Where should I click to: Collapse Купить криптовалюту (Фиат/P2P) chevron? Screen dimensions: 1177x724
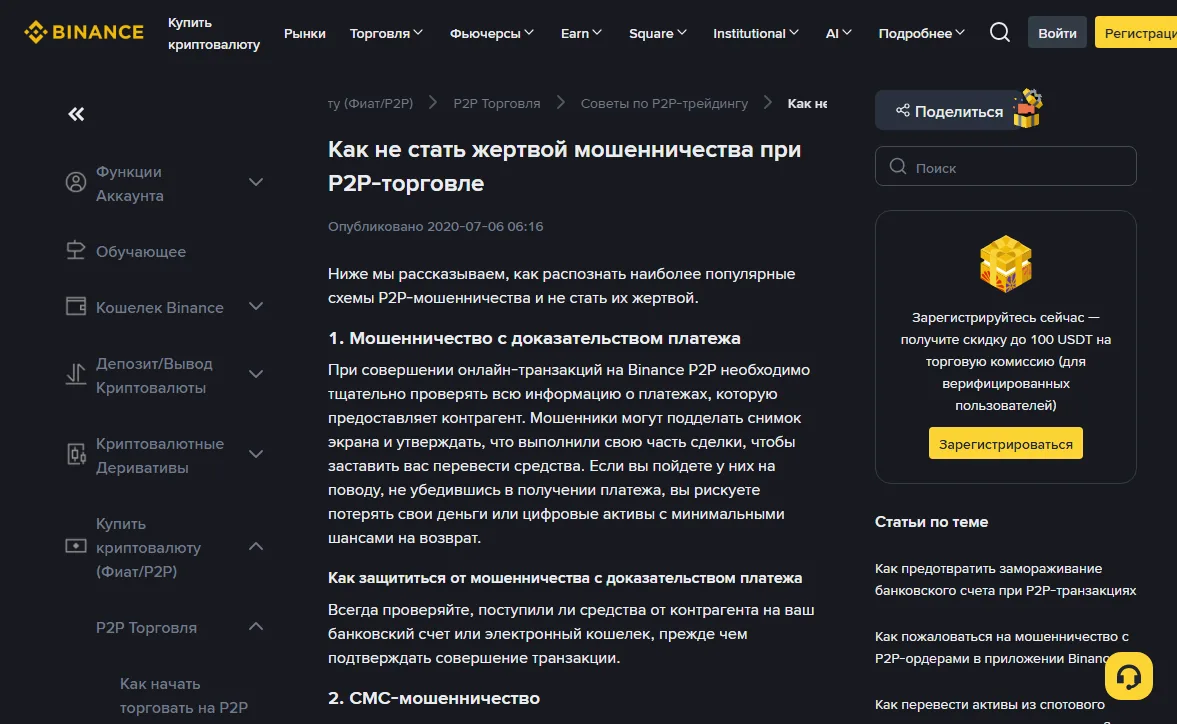256,546
